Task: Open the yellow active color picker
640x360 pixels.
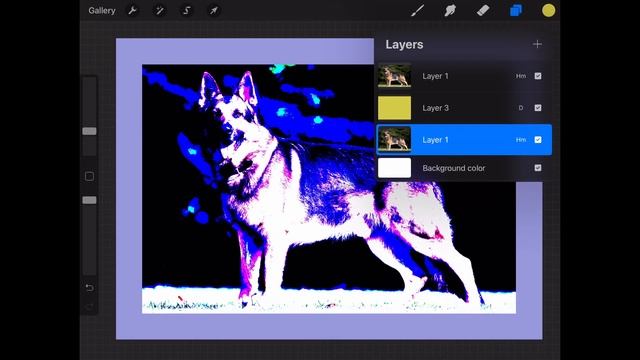Action: pos(549,11)
